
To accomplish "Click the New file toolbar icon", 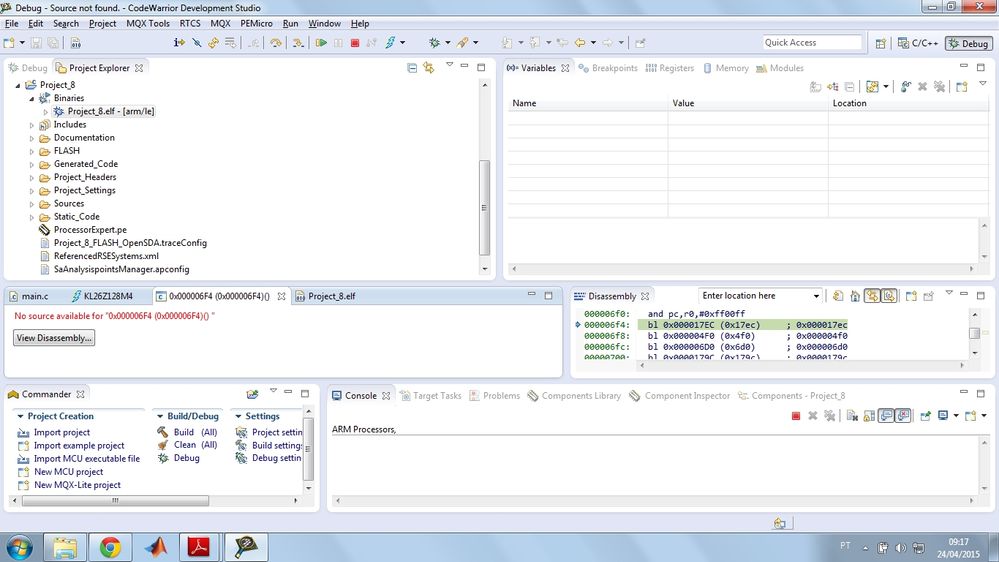I will pos(9,43).
